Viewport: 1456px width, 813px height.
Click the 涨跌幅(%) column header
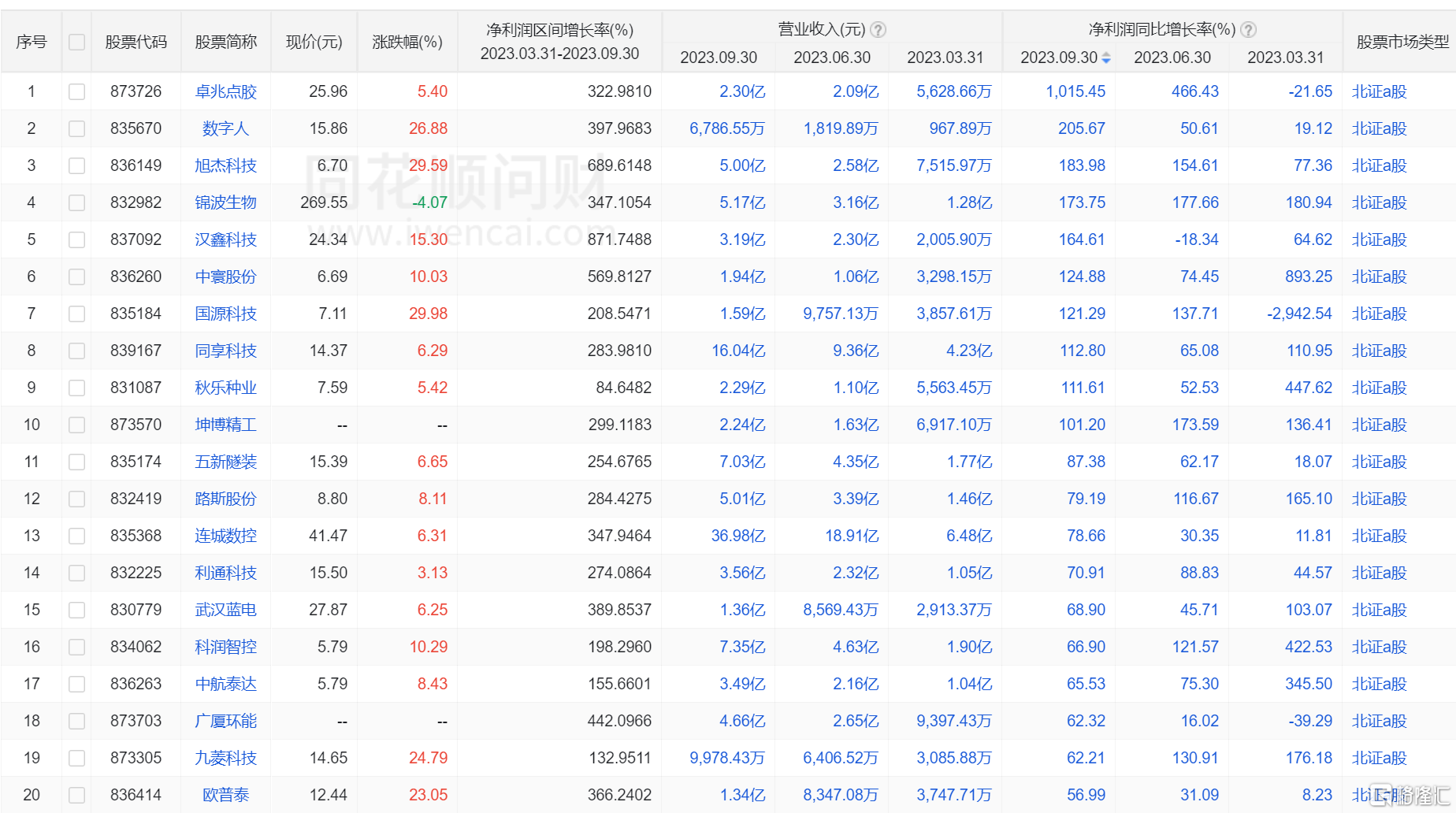coord(407,42)
